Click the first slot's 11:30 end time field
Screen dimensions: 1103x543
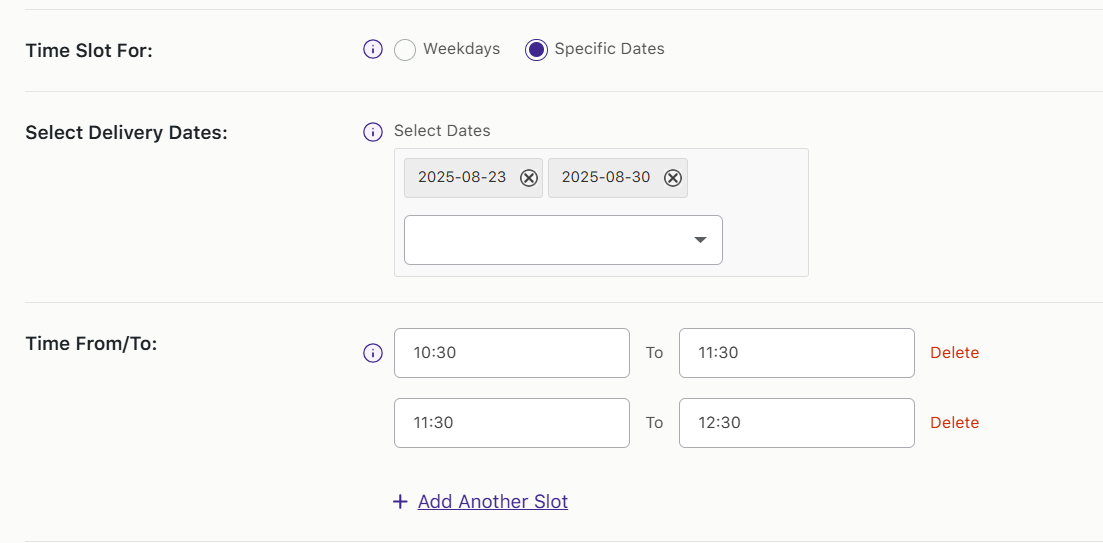click(x=797, y=353)
